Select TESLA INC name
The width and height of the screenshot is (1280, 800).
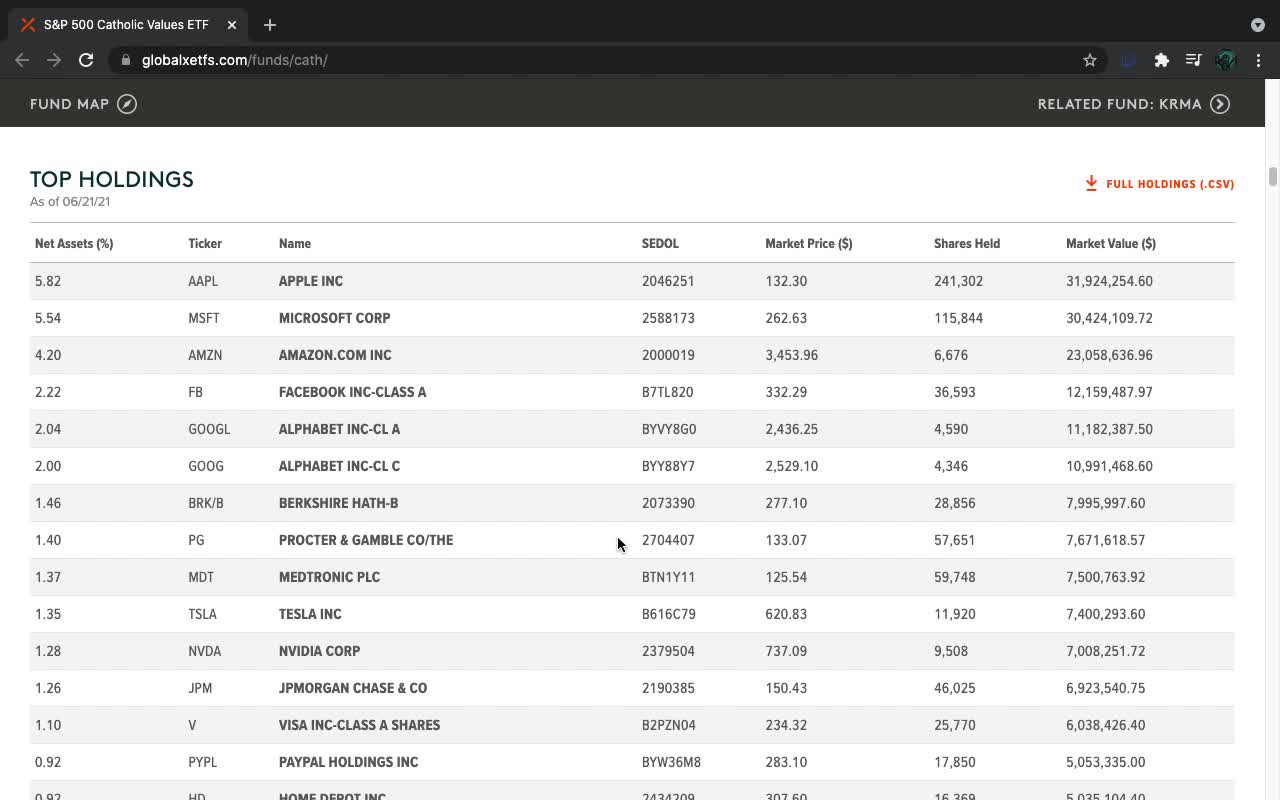click(310, 614)
